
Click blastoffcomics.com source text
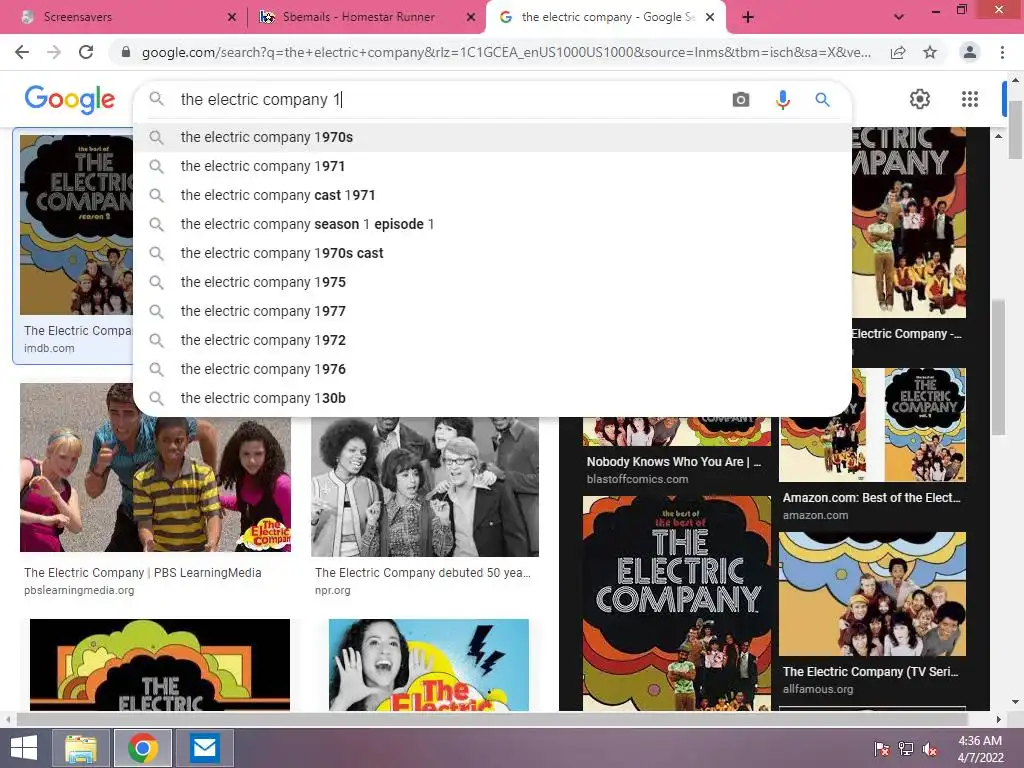point(637,479)
